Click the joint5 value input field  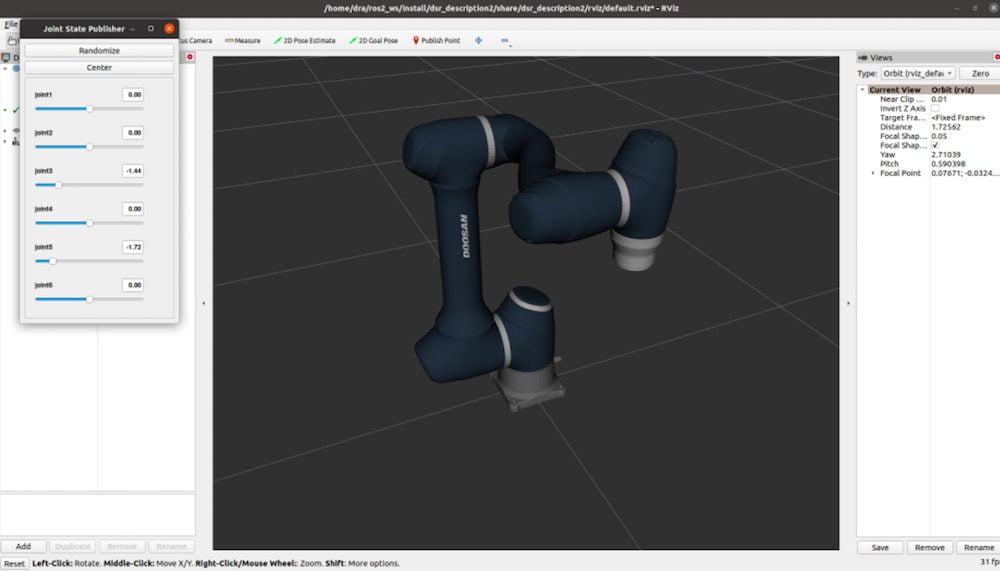click(x=133, y=247)
